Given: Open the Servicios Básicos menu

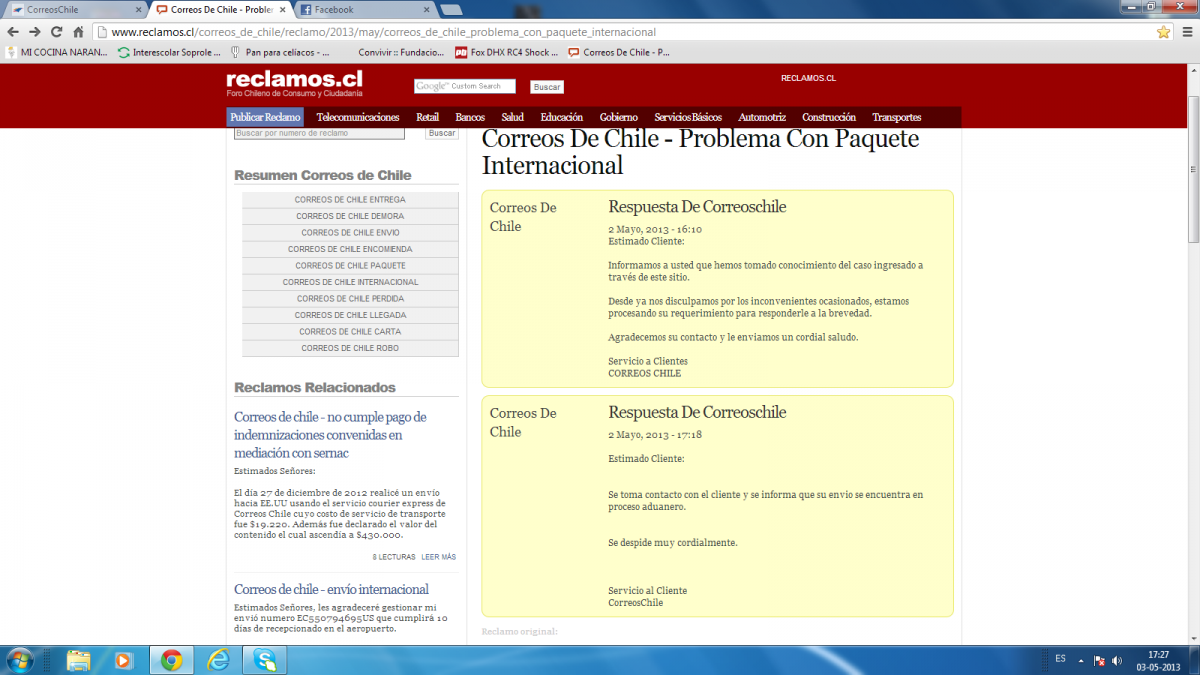Looking at the screenshot, I should 688,117.
